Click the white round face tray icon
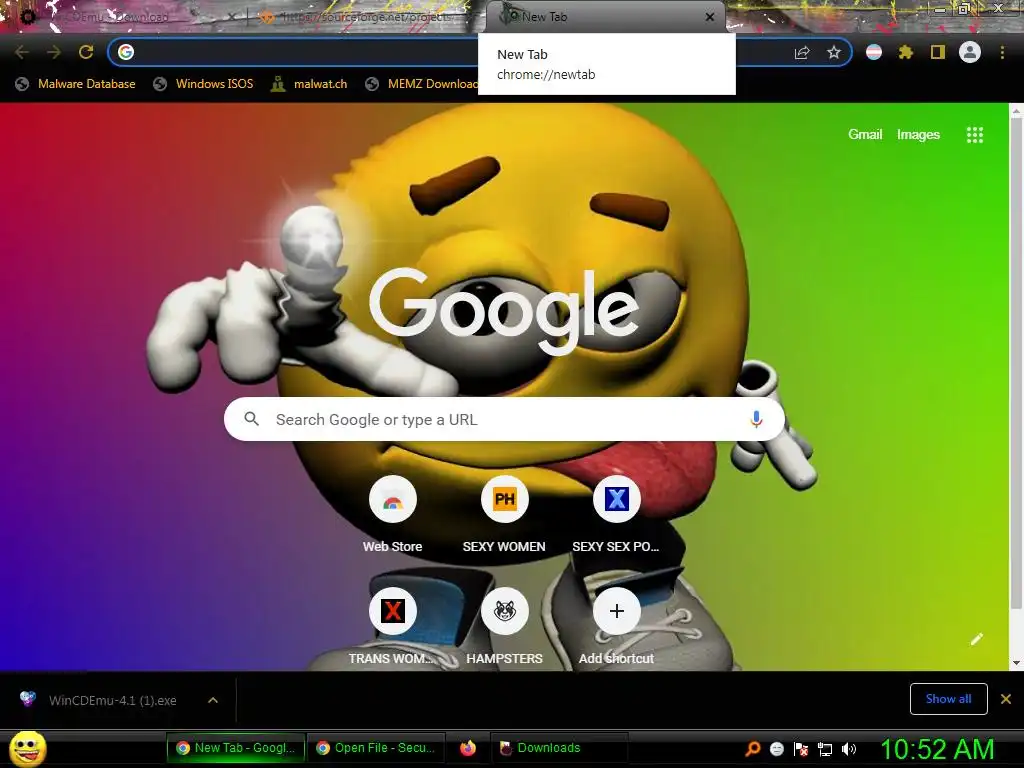1024x768 pixels. (x=776, y=749)
